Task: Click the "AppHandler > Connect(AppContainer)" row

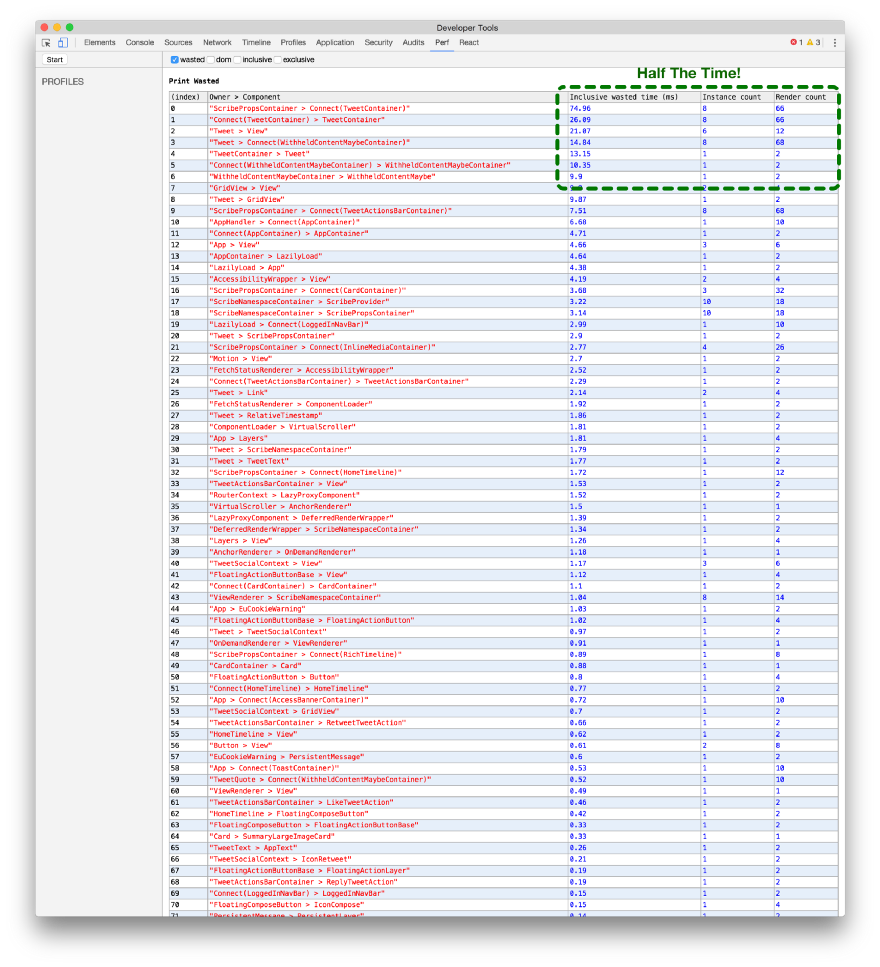Action: (503, 222)
